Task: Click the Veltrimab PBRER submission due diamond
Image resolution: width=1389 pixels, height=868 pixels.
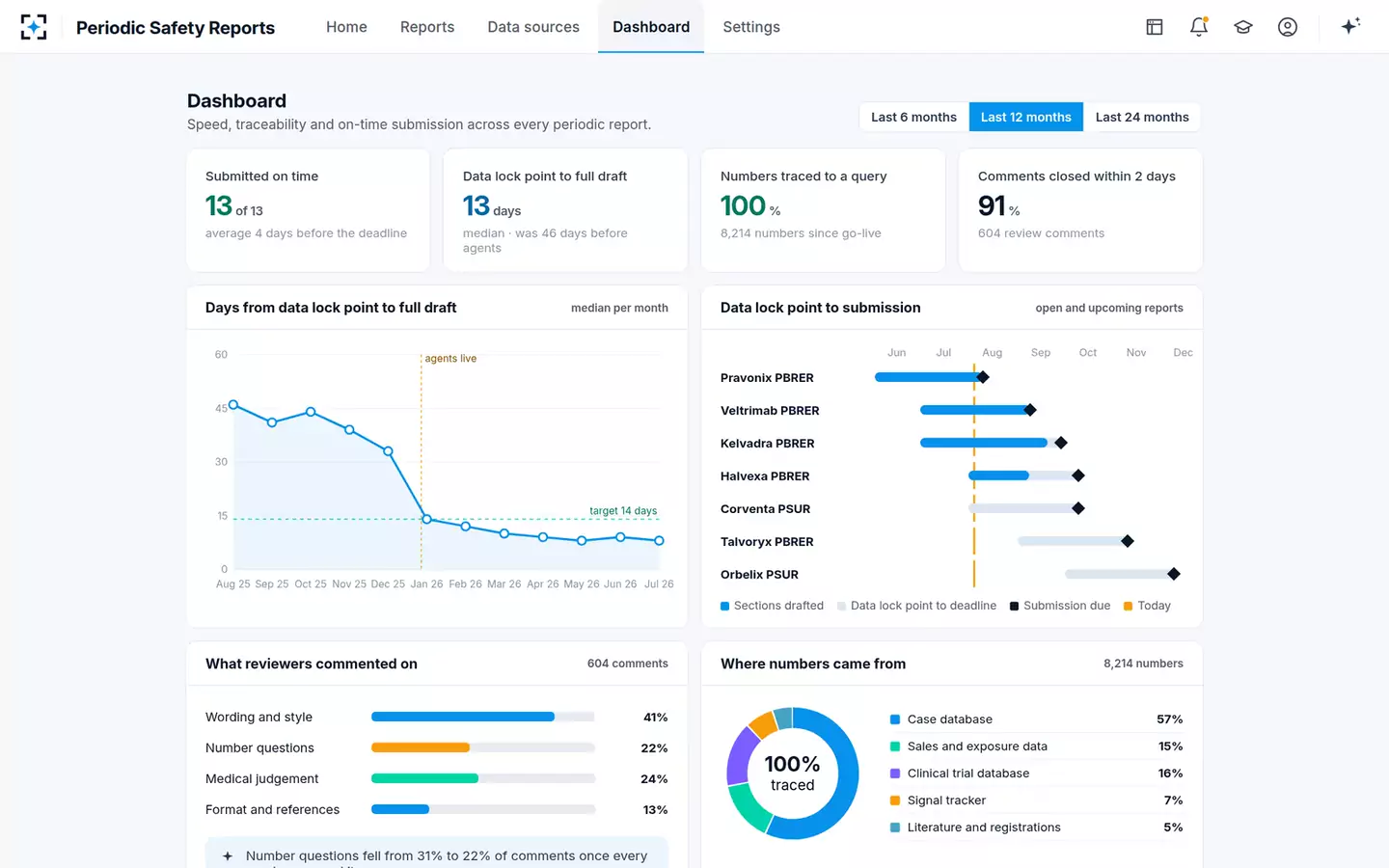Action: [x=1030, y=410]
